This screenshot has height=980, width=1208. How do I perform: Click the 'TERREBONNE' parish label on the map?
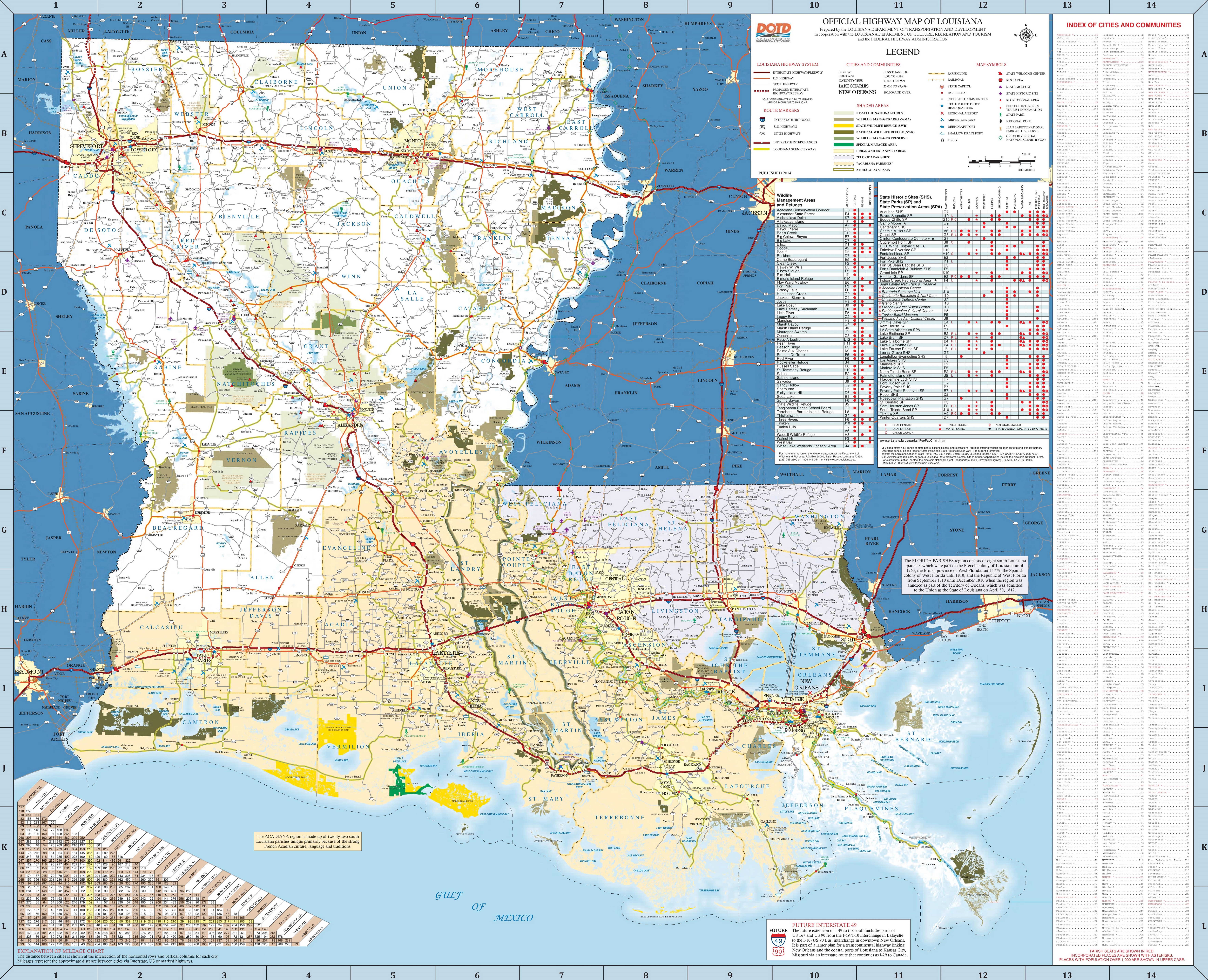pyautogui.click(x=619, y=817)
